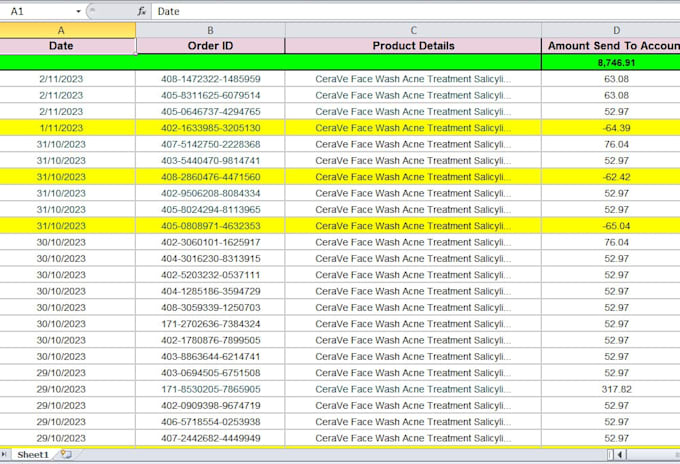Click product details for order 171-8530205-7865905
The image size is (680, 464).
click(413, 389)
